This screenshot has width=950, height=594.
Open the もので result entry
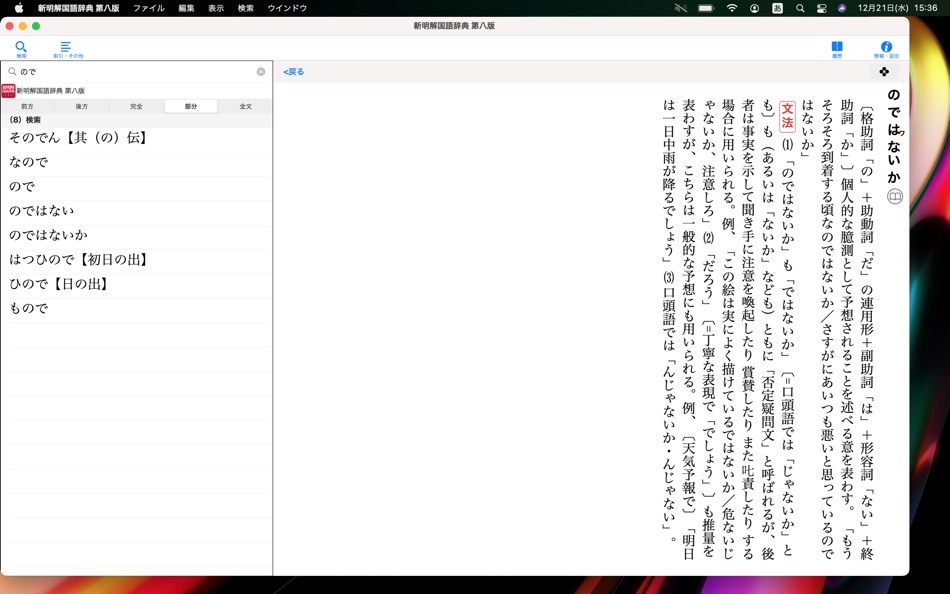[x=136, y=309]
